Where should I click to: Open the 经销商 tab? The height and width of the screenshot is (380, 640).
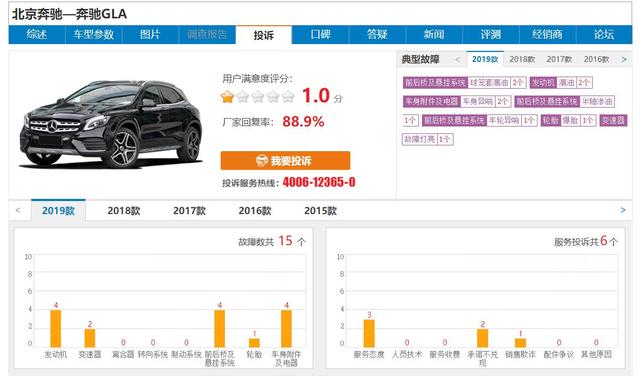[547, 35]
